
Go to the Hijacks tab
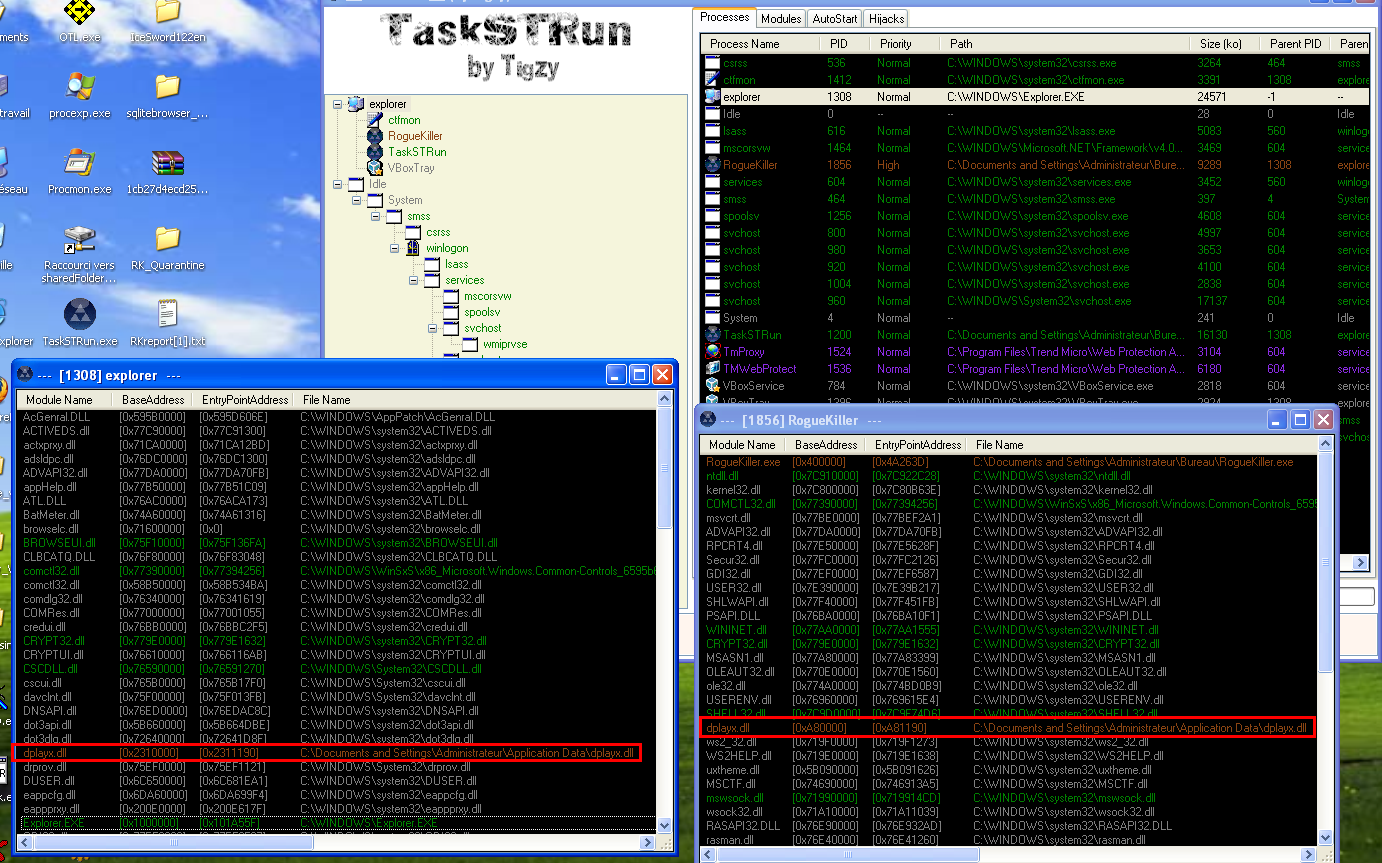[x=886, y=19]
